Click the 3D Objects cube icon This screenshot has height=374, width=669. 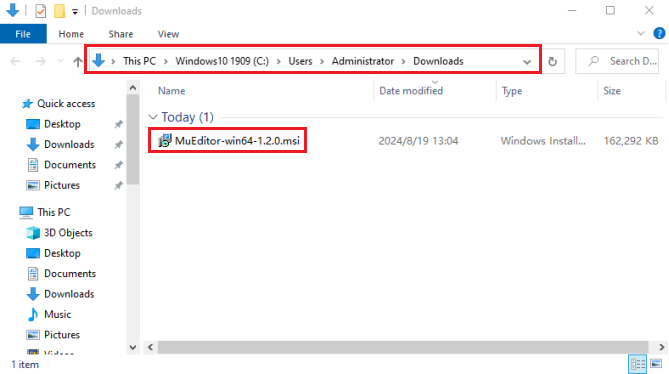coord(33,233)
